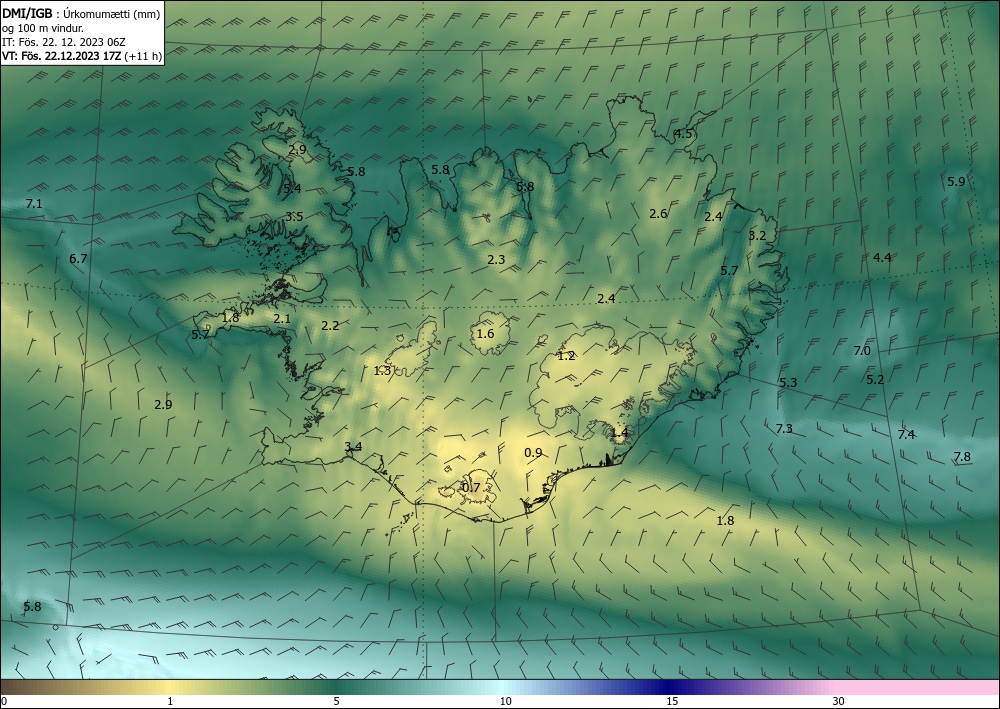Screen dimensions: 1000x709
Task: Select the 'IT: Fös. 22. 12. 2023 06Z' line
Action: (x=64, y=42)
